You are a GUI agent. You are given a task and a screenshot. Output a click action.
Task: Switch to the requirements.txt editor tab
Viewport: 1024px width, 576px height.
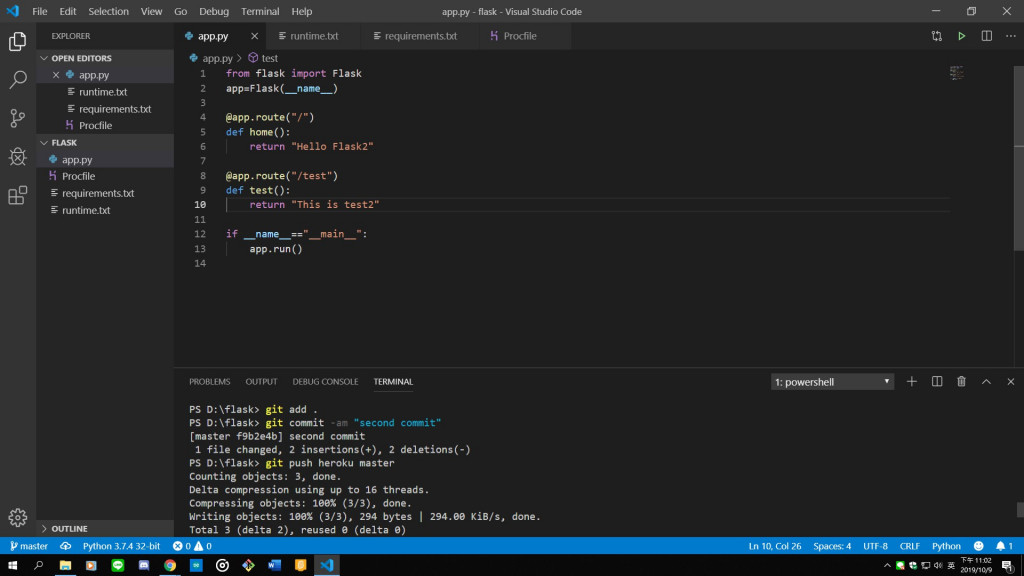click(x=420, y=36)
